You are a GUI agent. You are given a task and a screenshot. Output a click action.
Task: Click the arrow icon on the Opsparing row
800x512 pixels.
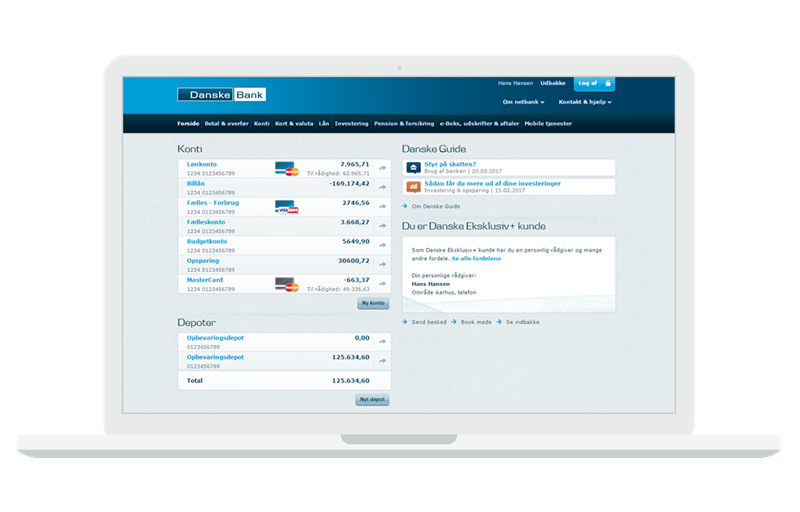(x=382, y=265)
